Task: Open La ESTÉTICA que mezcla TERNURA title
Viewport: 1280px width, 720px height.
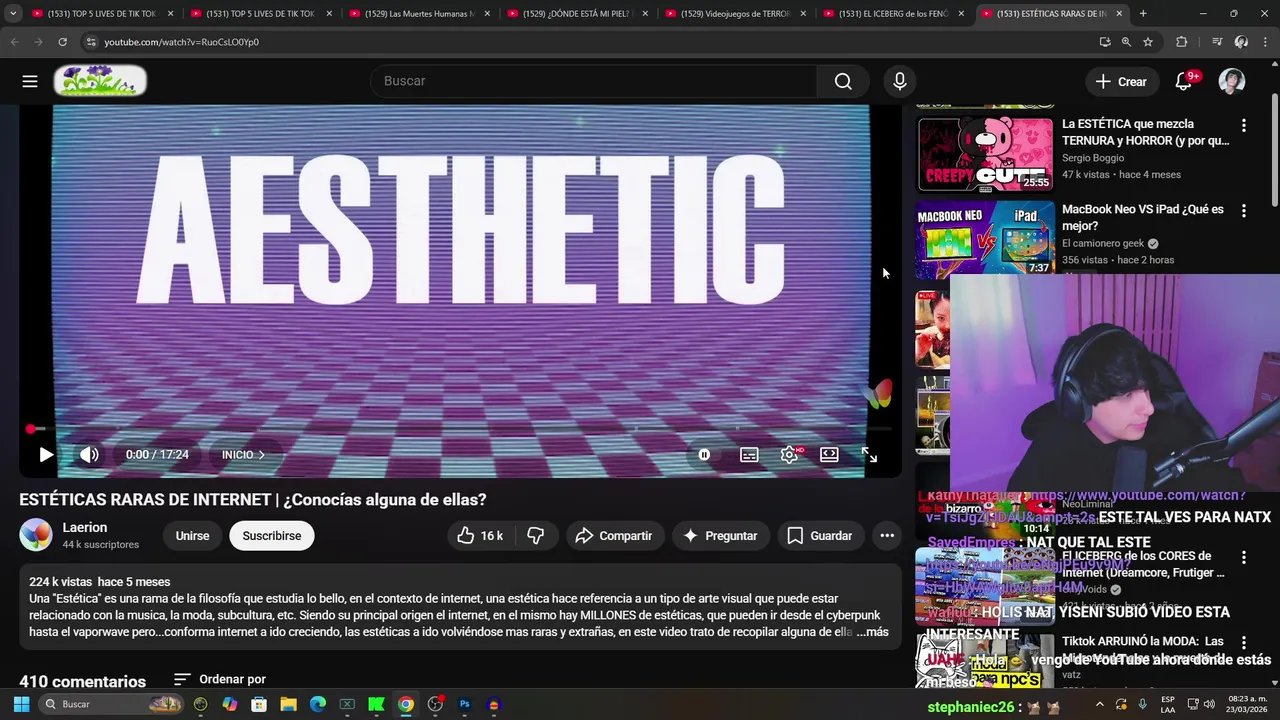Action: (1145, 132)
